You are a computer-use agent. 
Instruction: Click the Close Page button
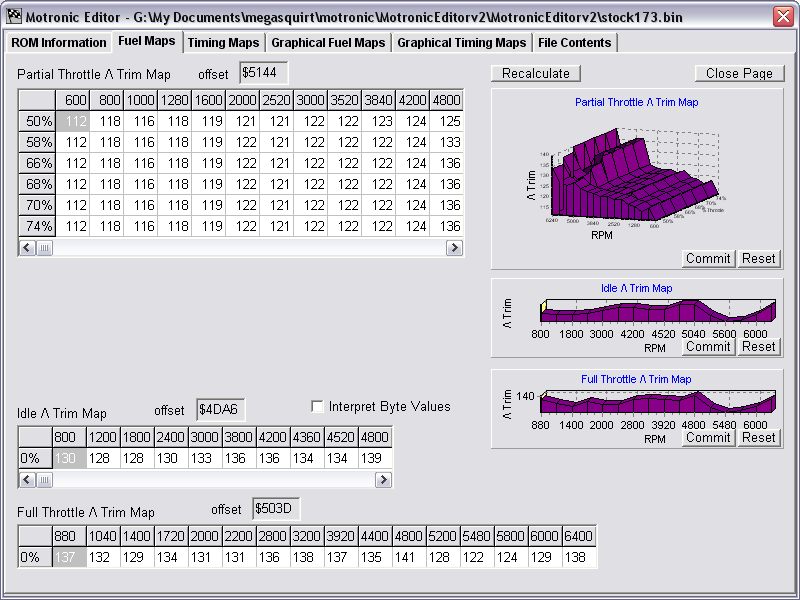[x=739, y=73]
